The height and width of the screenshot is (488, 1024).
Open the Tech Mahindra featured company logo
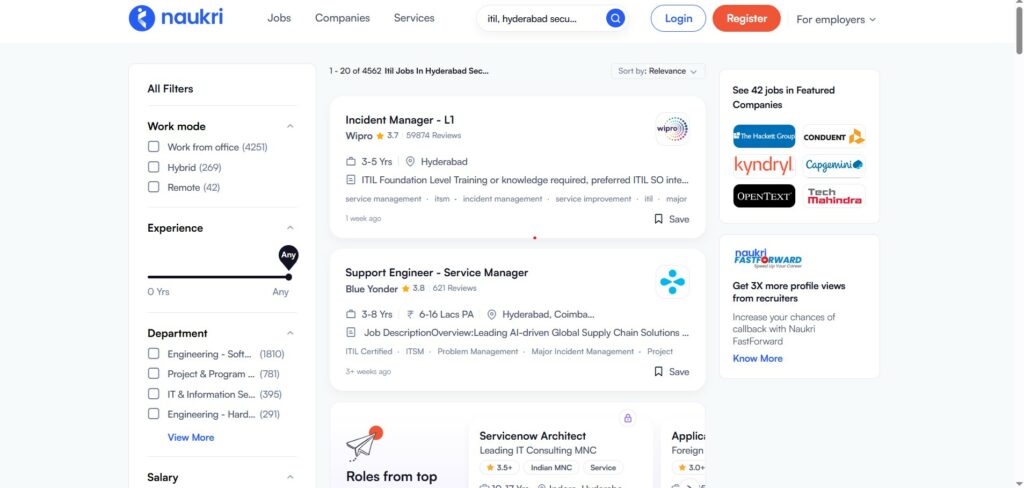pos(834,196)
